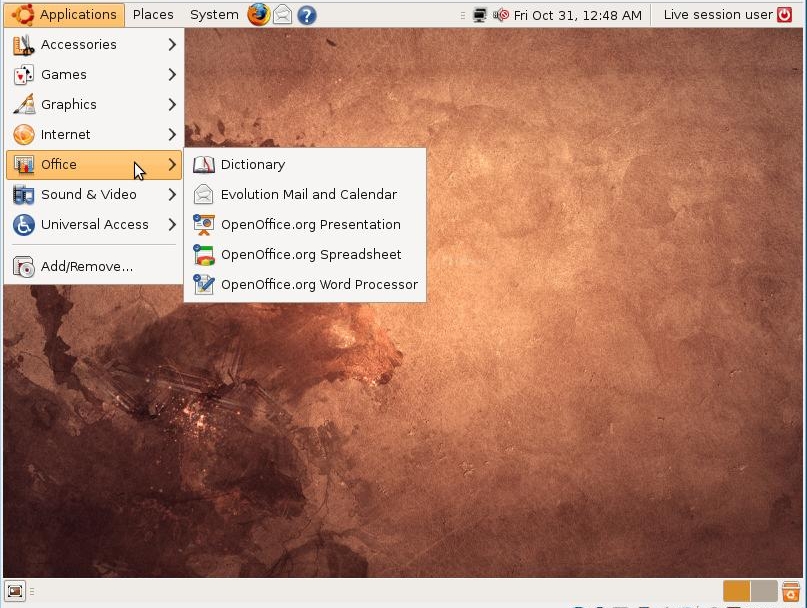The height and width of the screenshot is (608, 807).
Task: Select the Universal Access label
Action: click(x=95, y=225)
